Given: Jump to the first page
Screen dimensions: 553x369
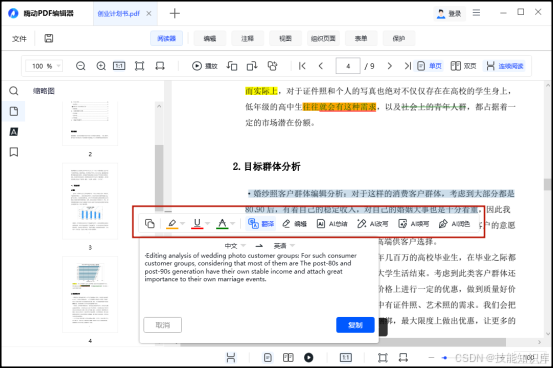Looking at the screenshot, I should tap(302, 66).
